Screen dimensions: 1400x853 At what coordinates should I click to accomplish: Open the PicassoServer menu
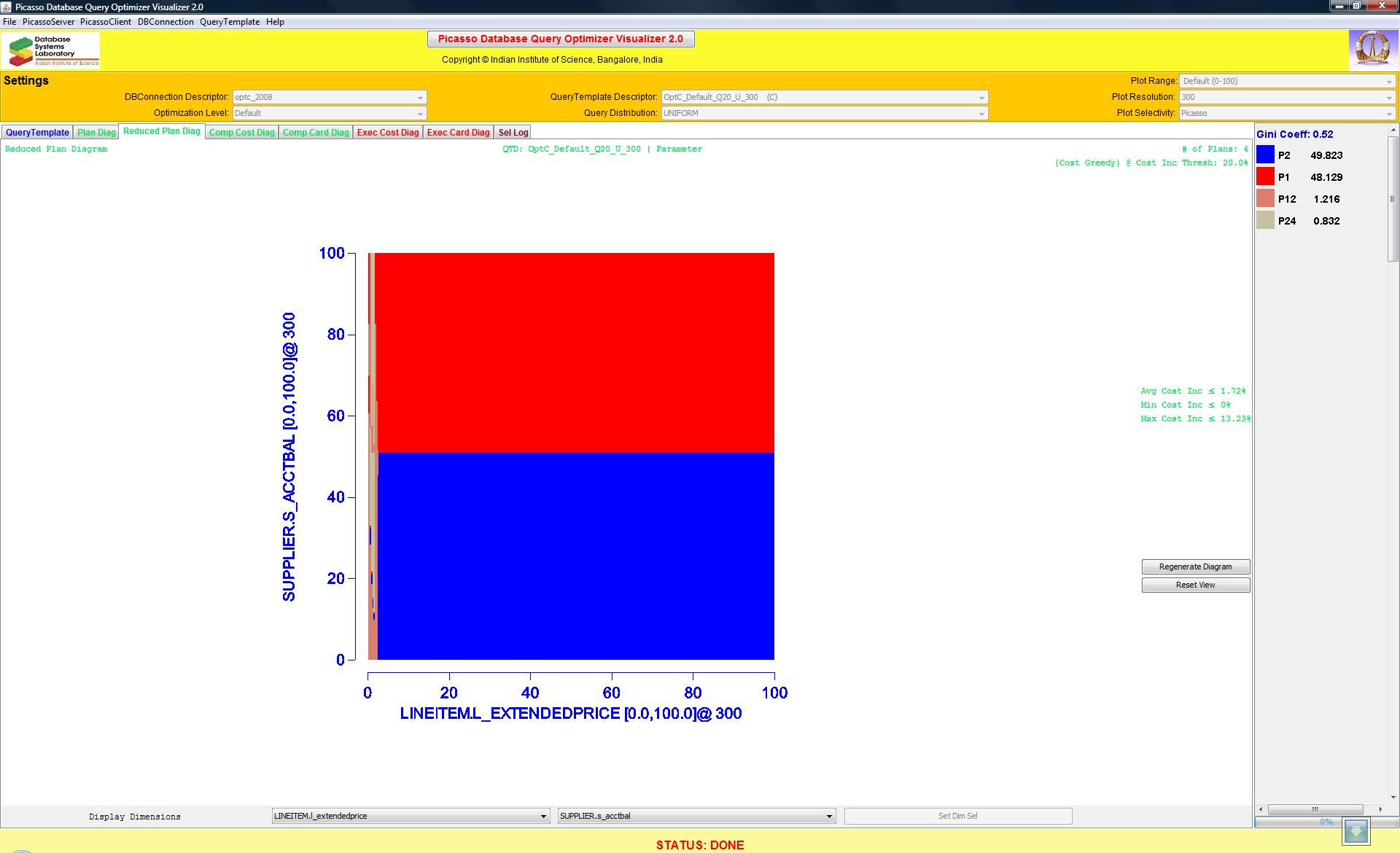[48, 22]
